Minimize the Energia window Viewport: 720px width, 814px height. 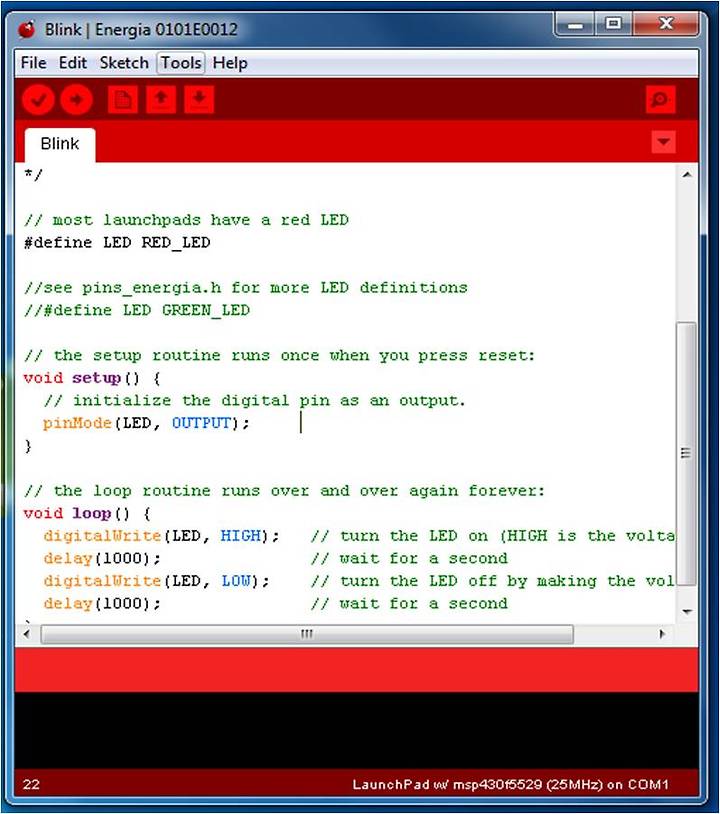pyautogui.click(x=575, y=24)
